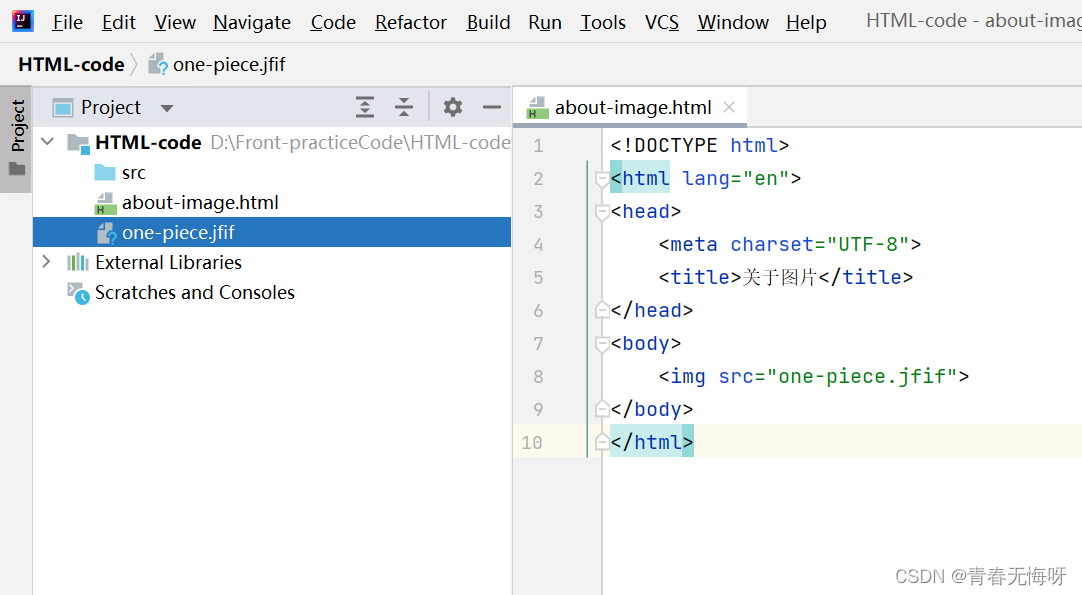This screenshot has width=1082, height=595.
Task: Click the IntelliJ IDEA logo icon
Action: tap(23, 21)
